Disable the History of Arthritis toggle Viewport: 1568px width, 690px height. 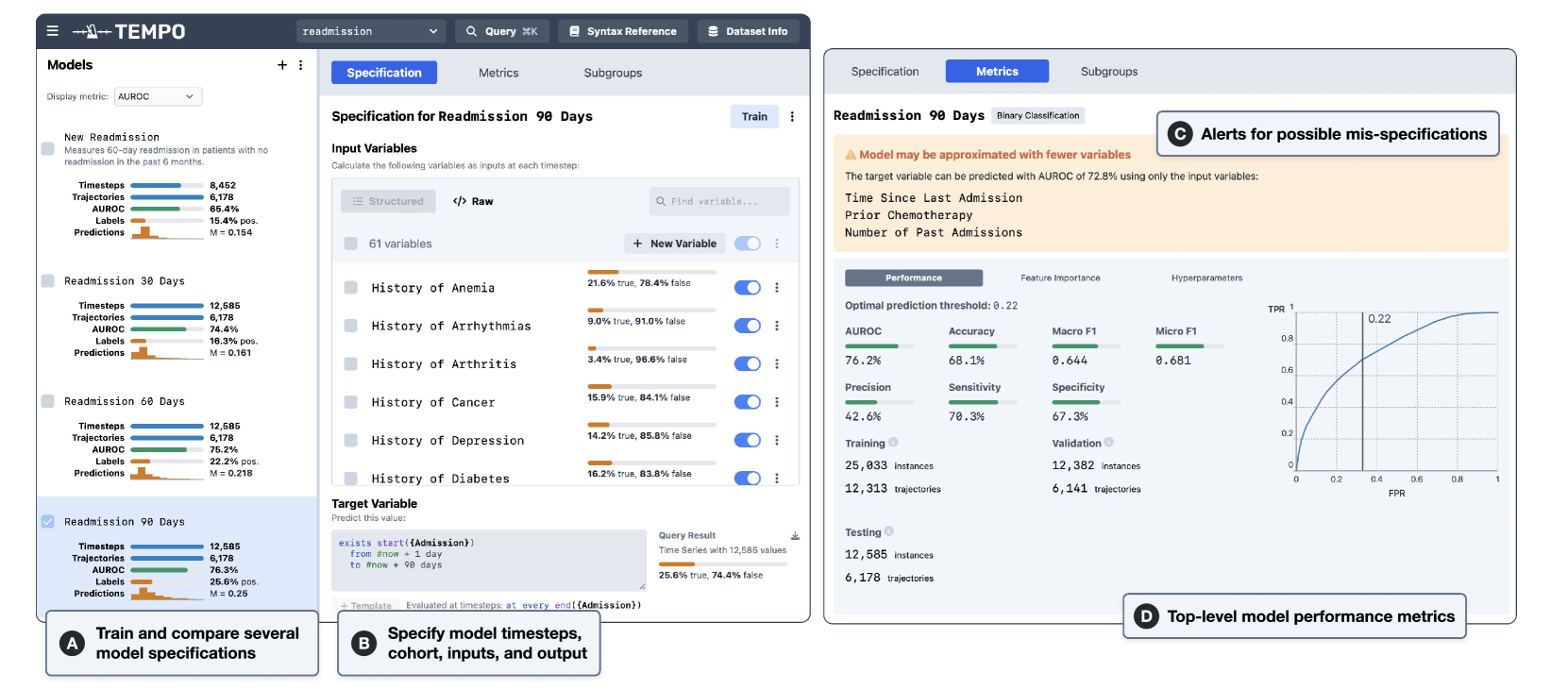748,364
